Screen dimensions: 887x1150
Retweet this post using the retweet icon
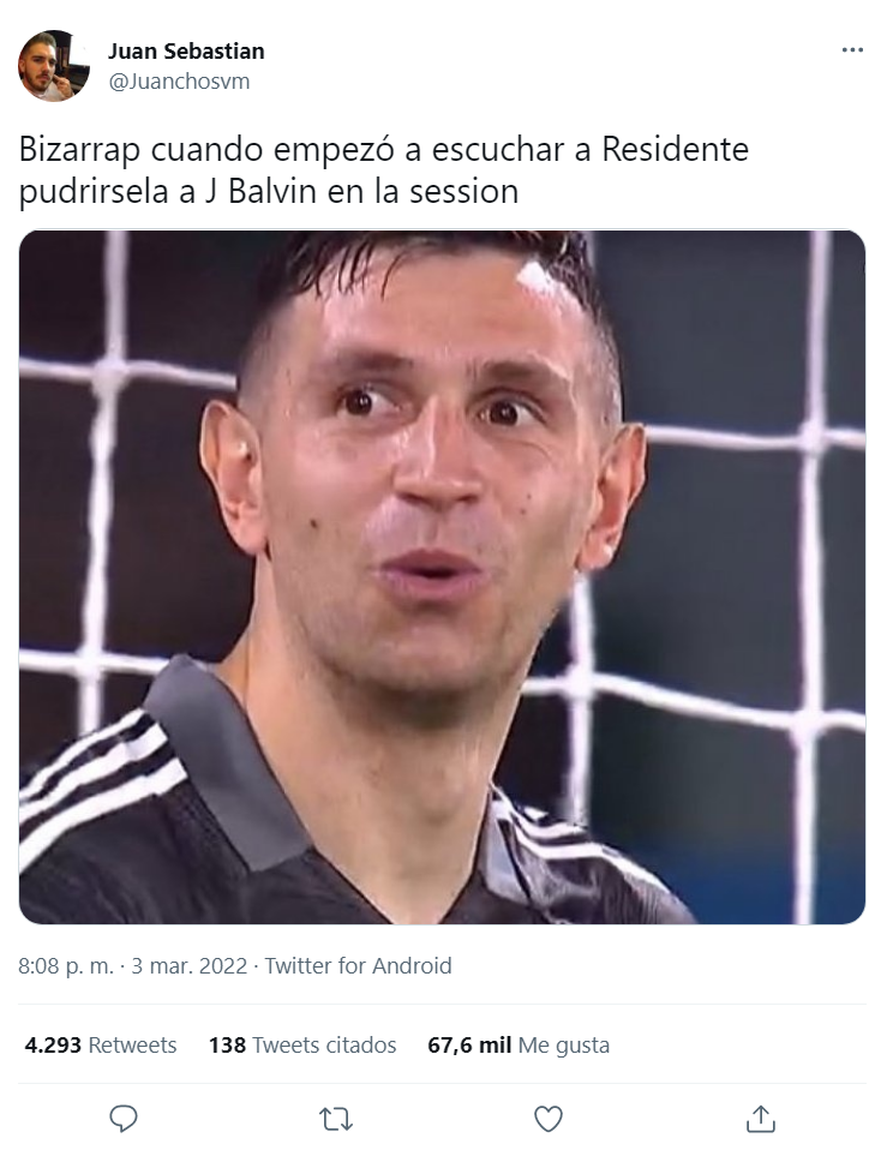(x=336, y=1119)
